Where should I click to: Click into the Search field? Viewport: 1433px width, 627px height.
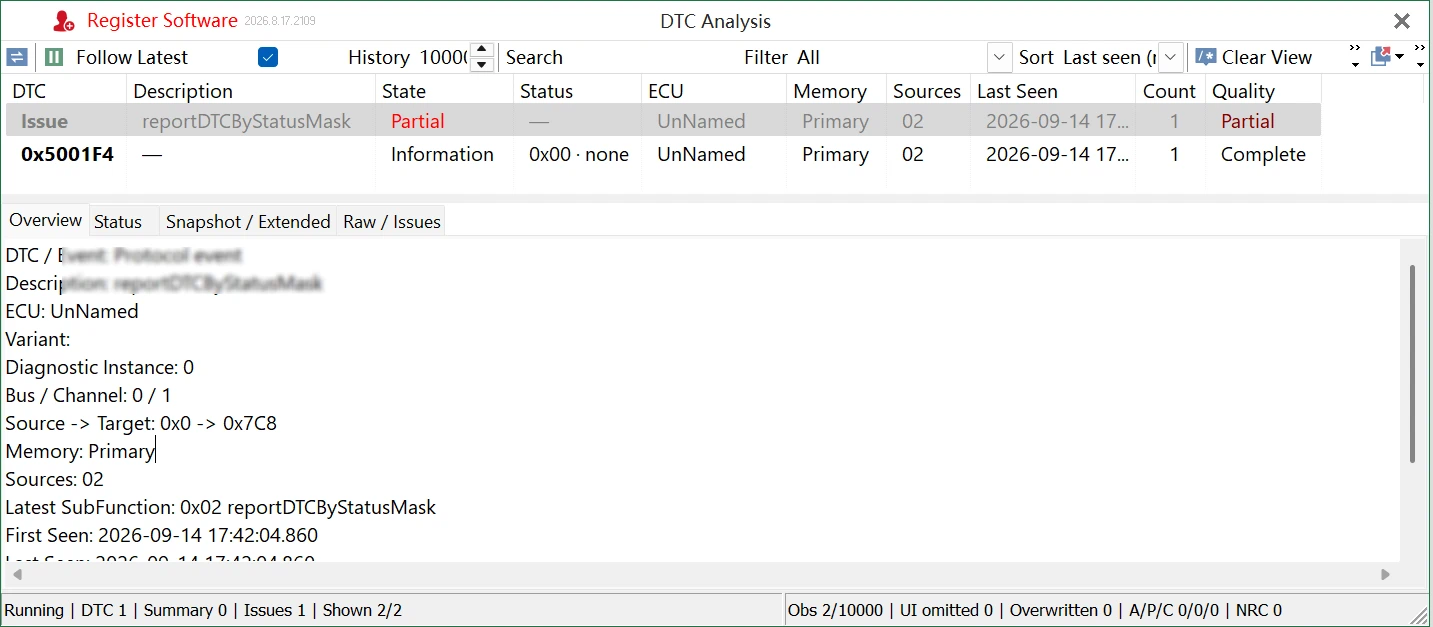(650, 57)
